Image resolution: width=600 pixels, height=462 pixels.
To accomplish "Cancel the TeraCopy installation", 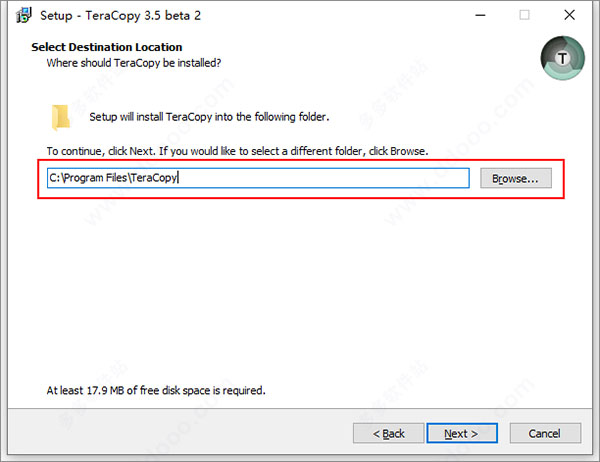I will point(545,433).
